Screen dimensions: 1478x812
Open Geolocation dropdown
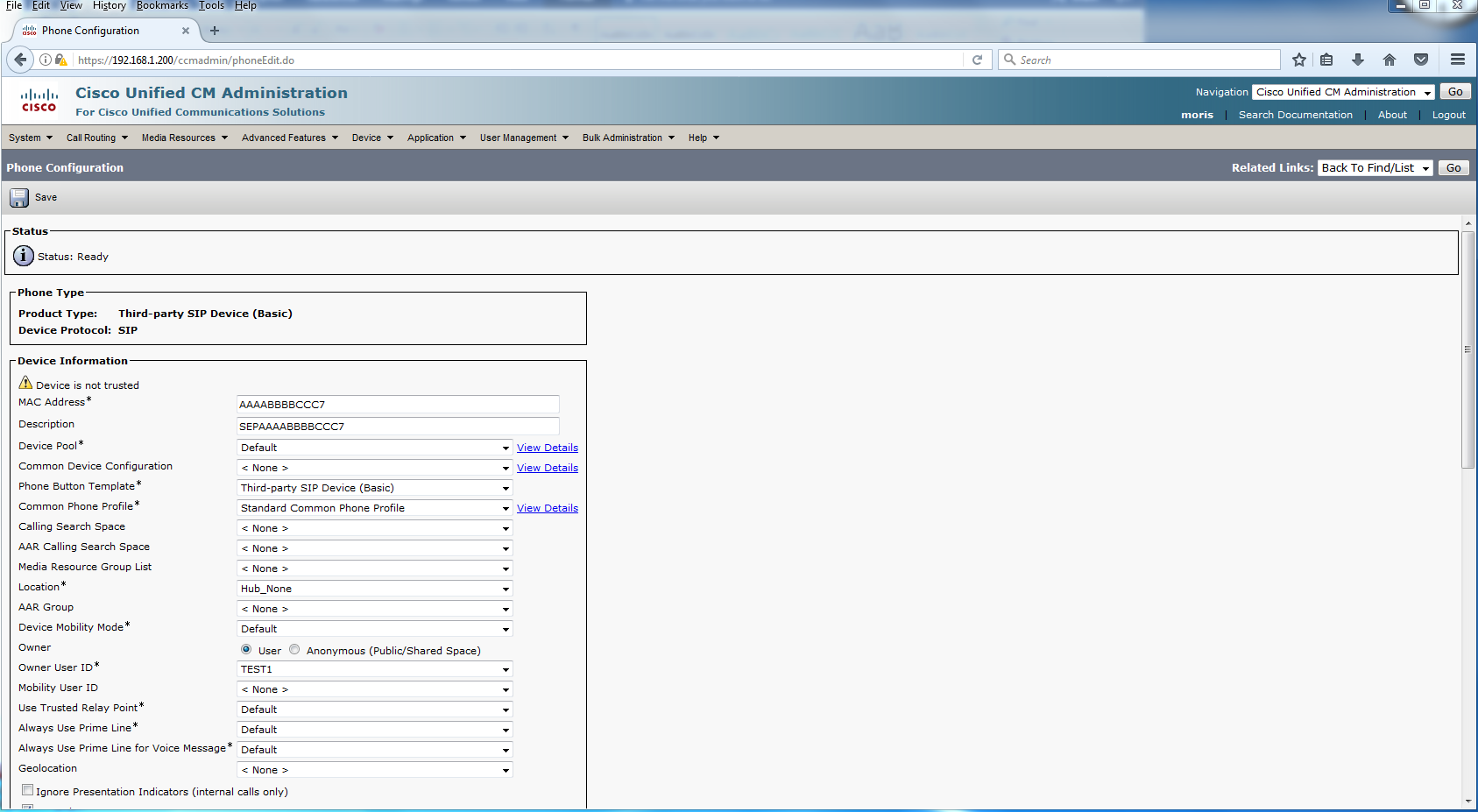tap(375, 770)
